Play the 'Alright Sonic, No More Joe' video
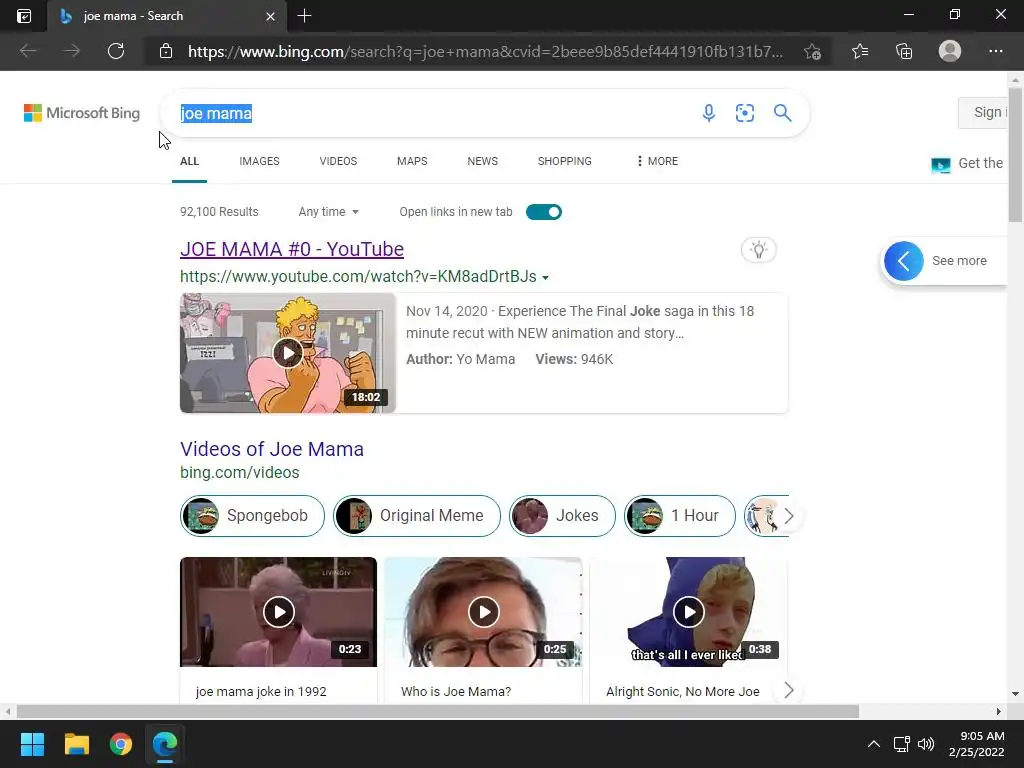This screenshot has height=768, width=1024. [x=689, y=612]
